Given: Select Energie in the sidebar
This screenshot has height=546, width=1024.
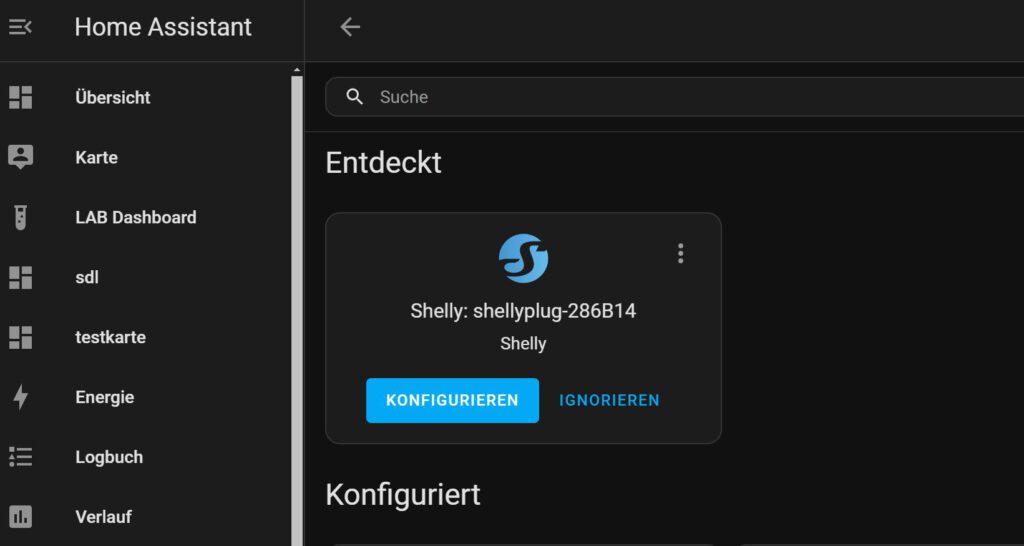Looking at the screenshot, I should (x=104, y=397).
